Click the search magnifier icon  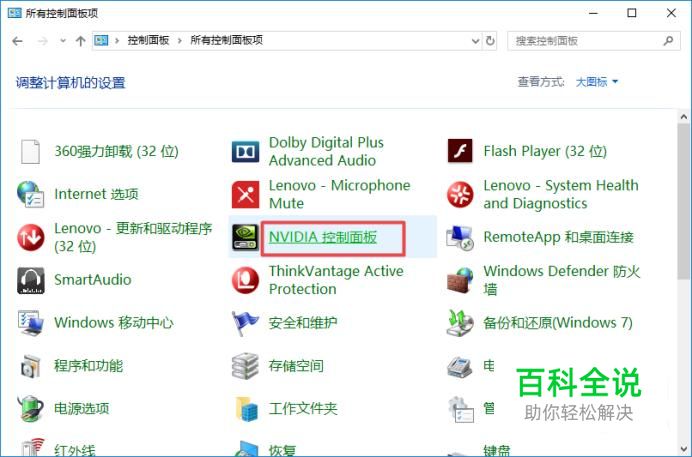(668, 41)
